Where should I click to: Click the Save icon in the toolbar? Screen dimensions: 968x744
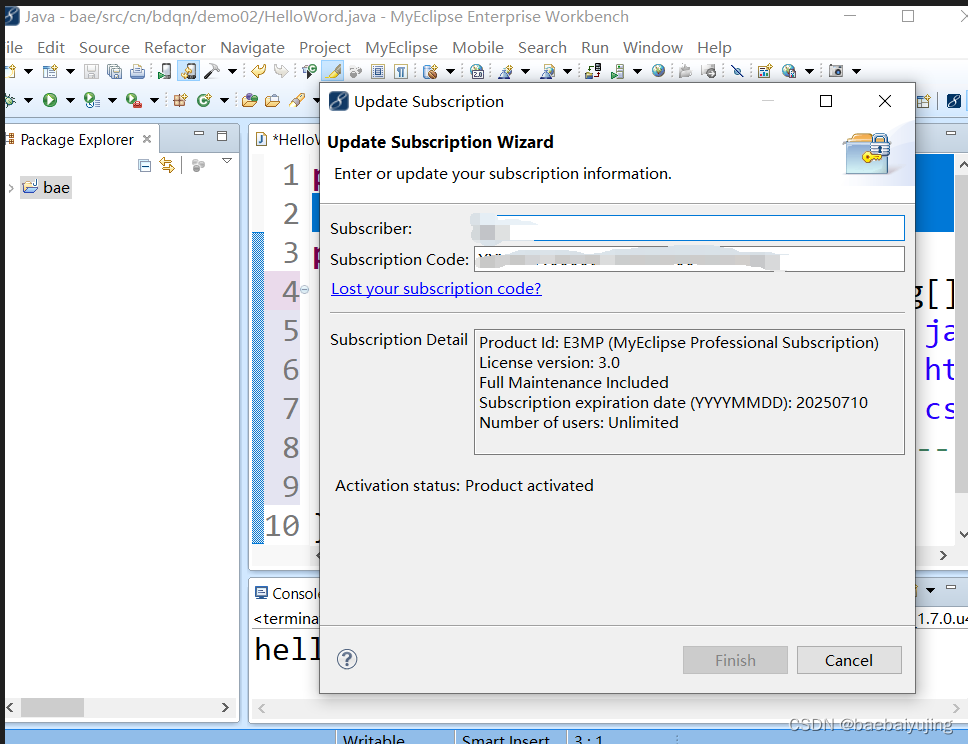[90, 71]
